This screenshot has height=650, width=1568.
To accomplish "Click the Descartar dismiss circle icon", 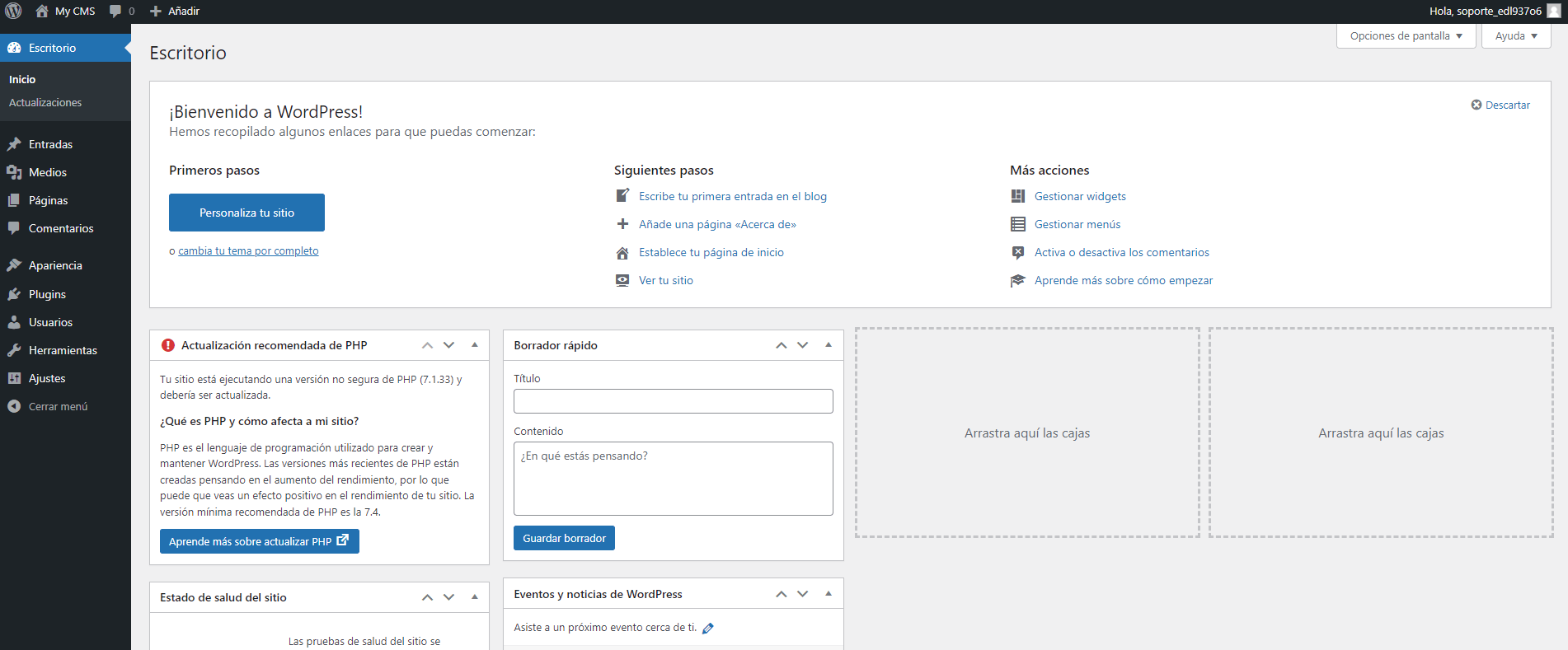I will [1476, 105].
